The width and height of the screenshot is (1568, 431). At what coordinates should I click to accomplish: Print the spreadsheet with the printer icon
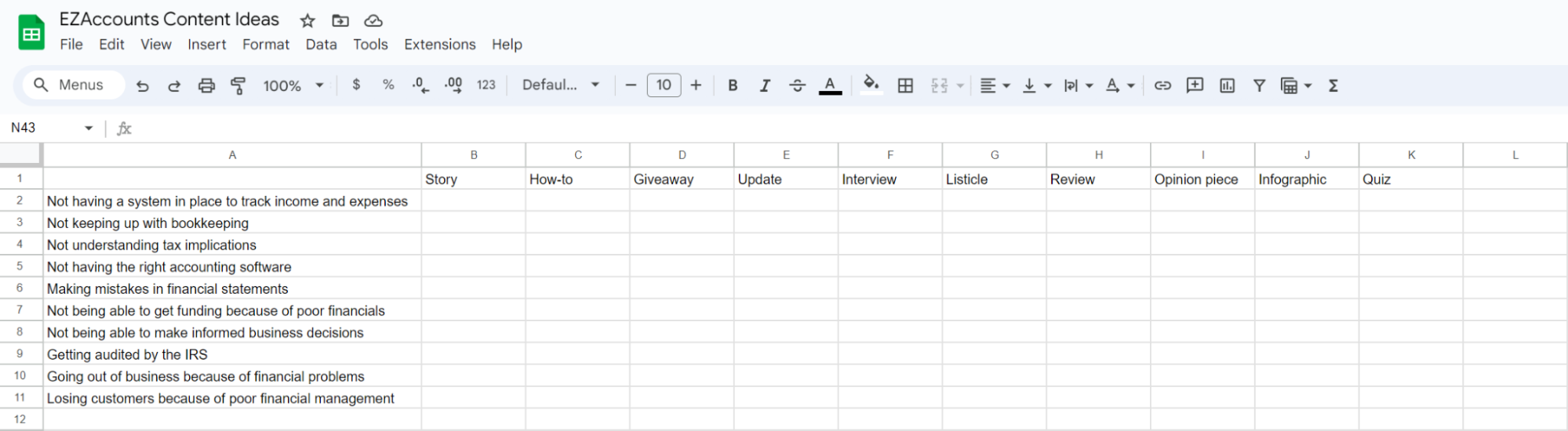pyautogui.click(x=206, y=85)
